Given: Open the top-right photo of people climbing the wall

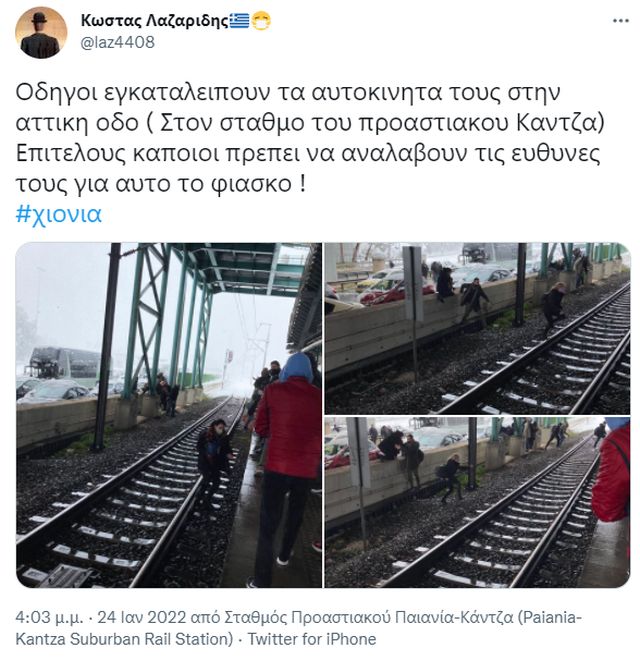Looking at the screenshot, I should coord(477,328).
